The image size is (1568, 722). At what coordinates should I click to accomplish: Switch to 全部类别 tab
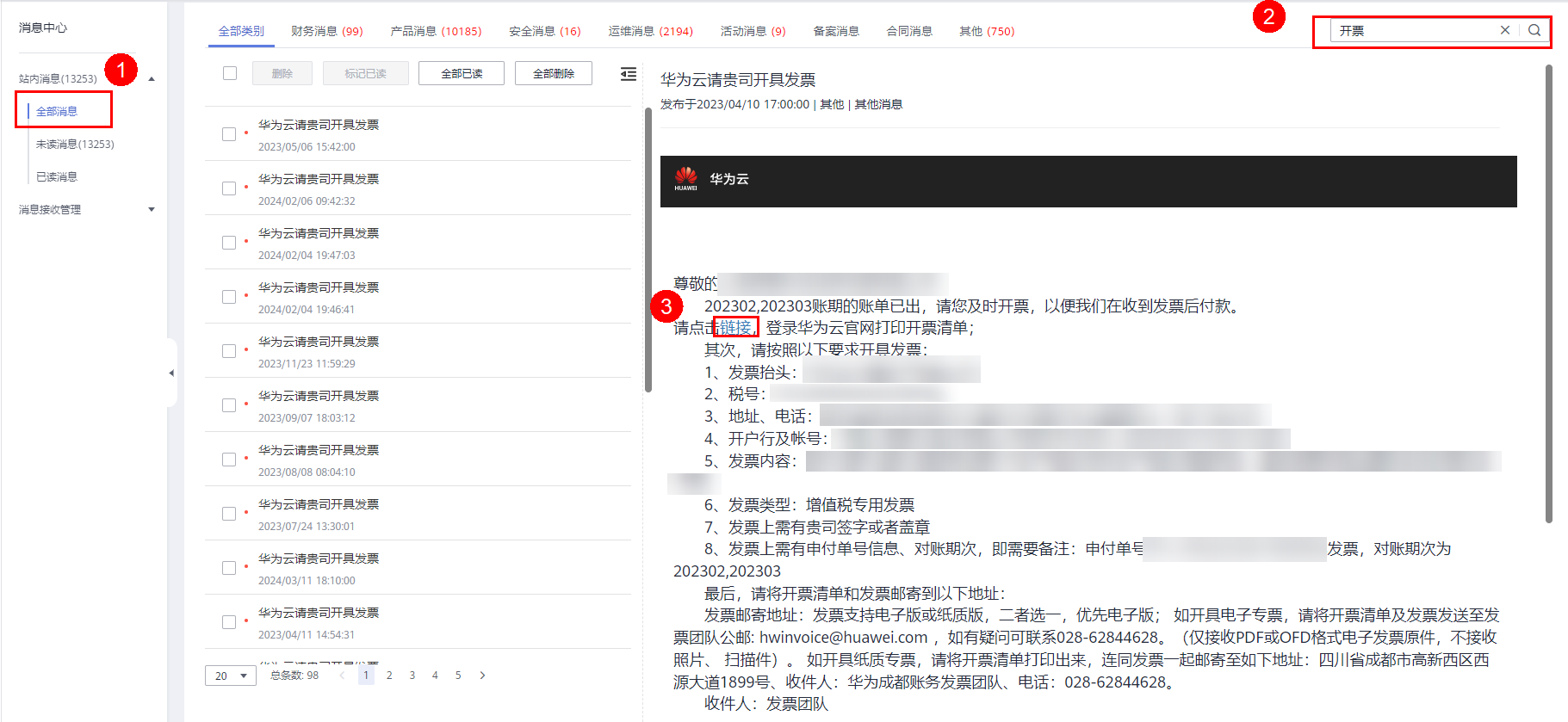pos(241,31)
